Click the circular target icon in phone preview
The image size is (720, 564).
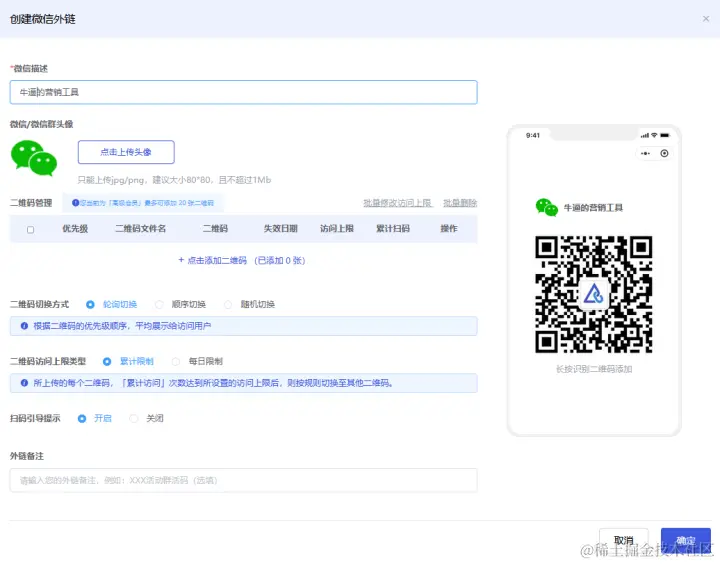pyautogui.click(x=664, y=153)
